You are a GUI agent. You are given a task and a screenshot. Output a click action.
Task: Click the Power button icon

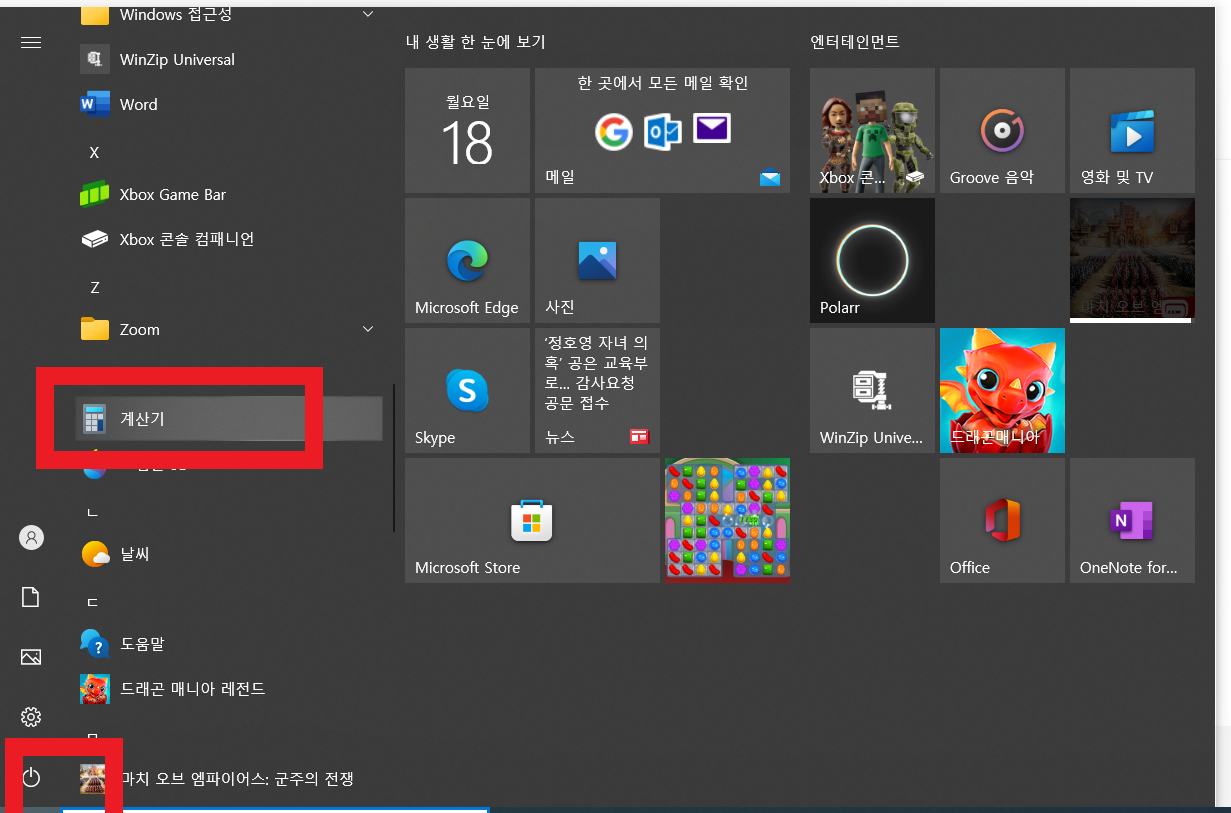(x=31, y=777)
